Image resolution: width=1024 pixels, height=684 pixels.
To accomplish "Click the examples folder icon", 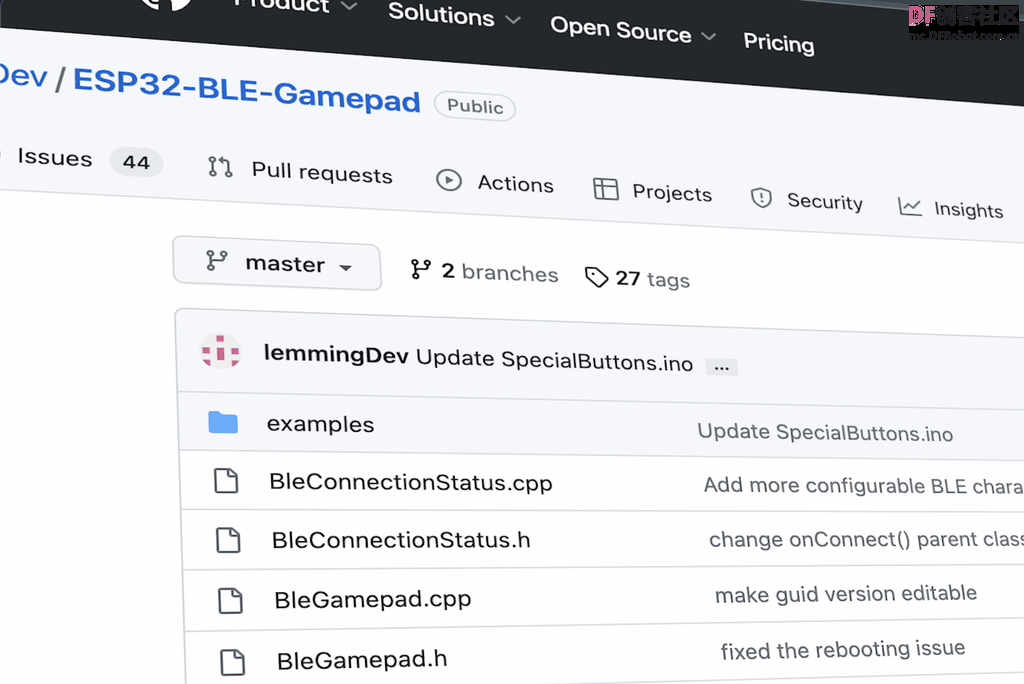I will [223, 422].
